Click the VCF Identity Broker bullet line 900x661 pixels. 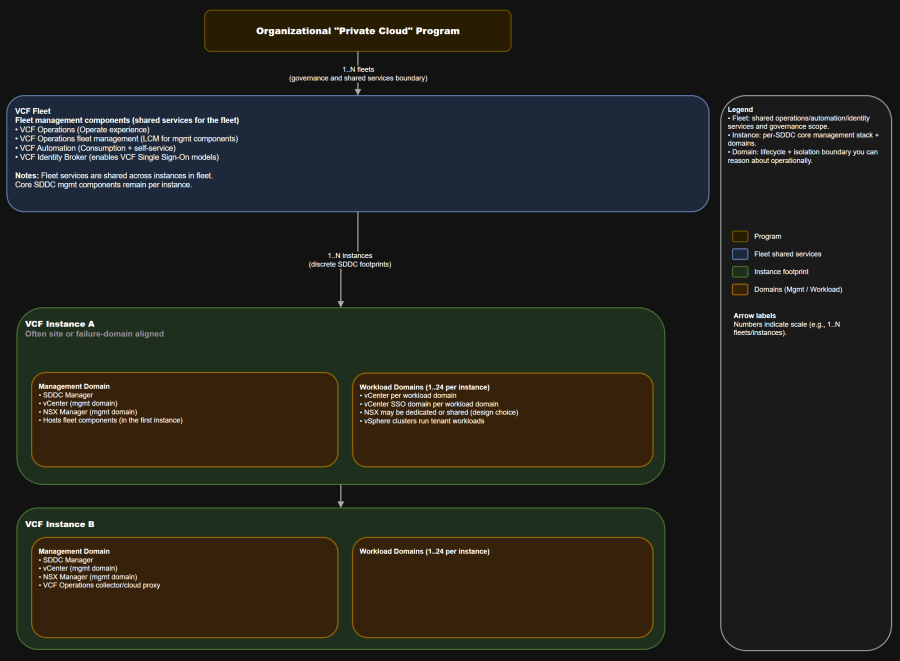pos(116,157)
